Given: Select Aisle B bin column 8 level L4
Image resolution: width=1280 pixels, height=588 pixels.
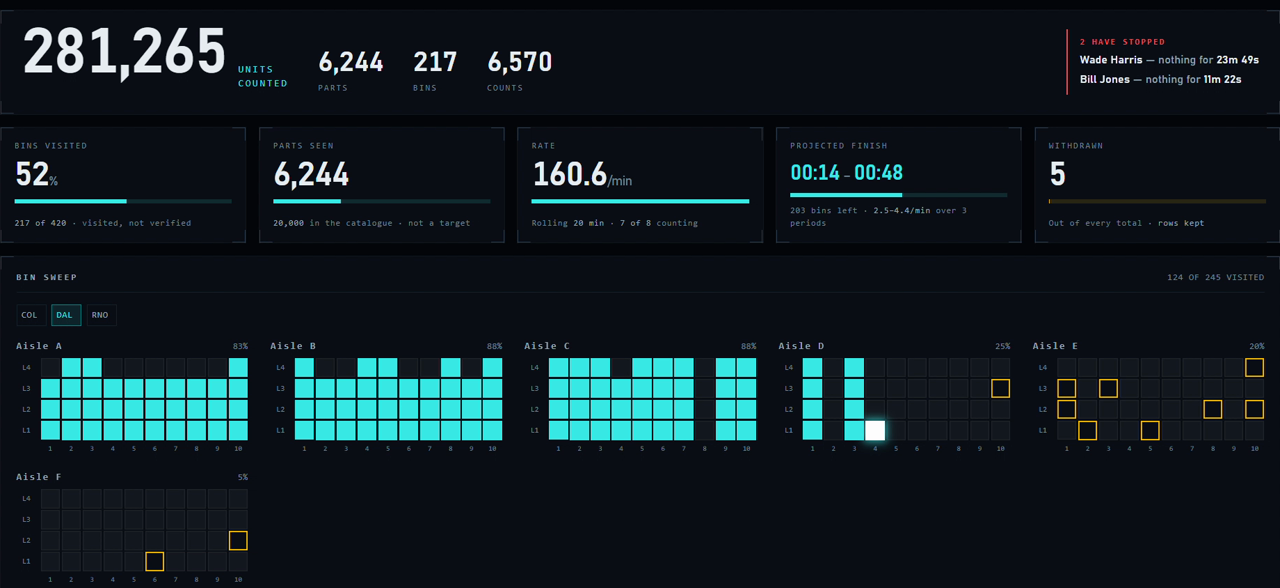Looking at the screenshot, I should point(450,367).
